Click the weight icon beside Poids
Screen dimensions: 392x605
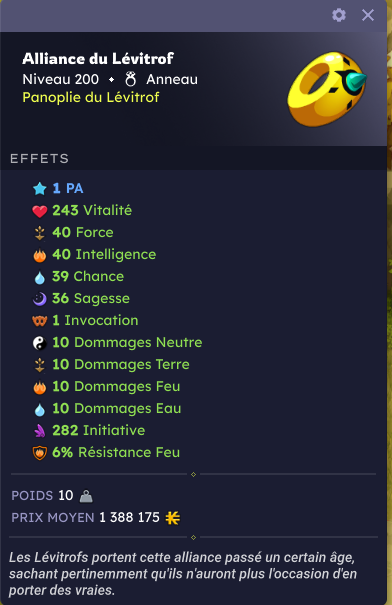pos(86,496)
